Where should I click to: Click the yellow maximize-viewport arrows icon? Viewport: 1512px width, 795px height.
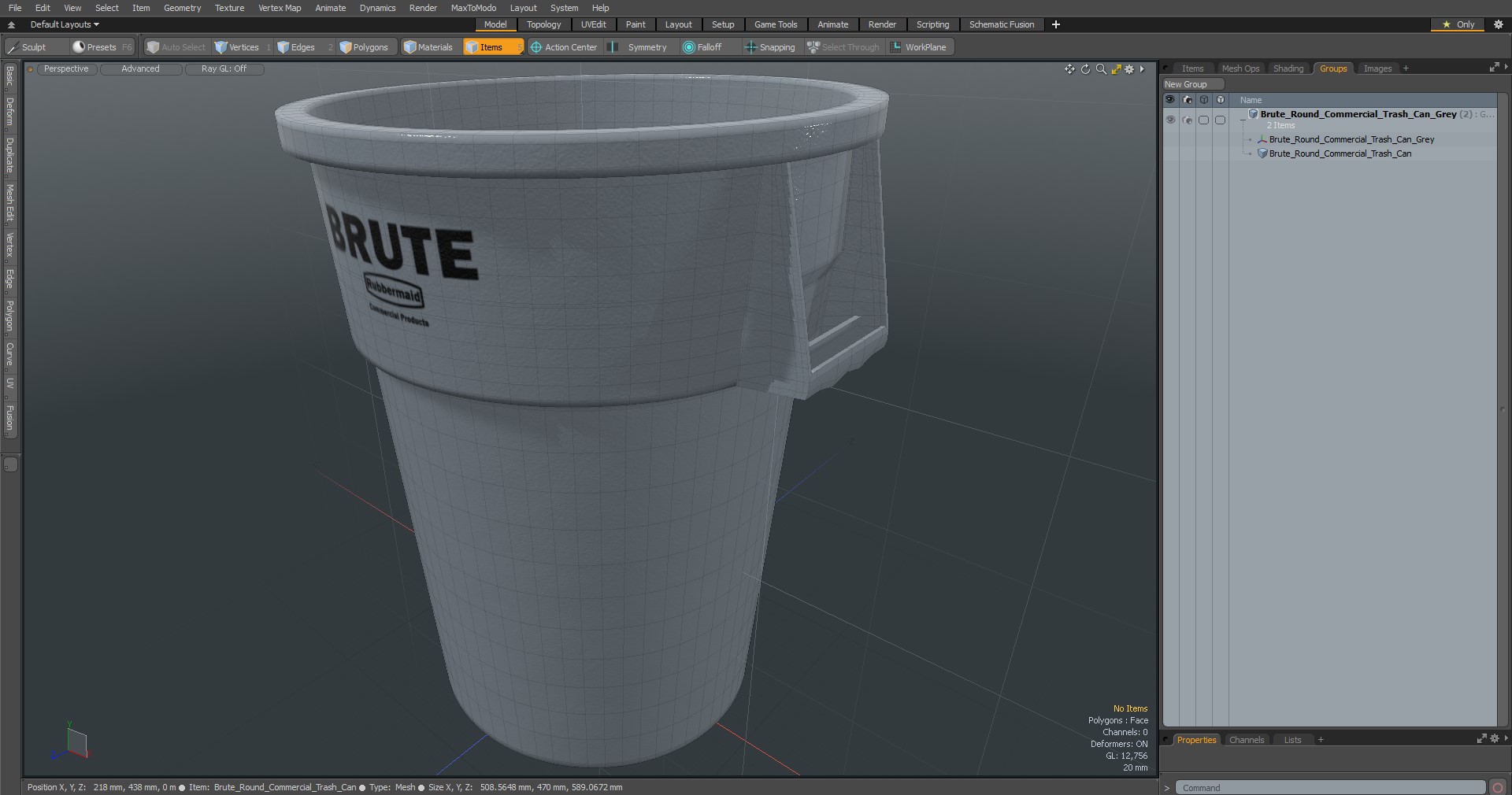click(1116, 69)
